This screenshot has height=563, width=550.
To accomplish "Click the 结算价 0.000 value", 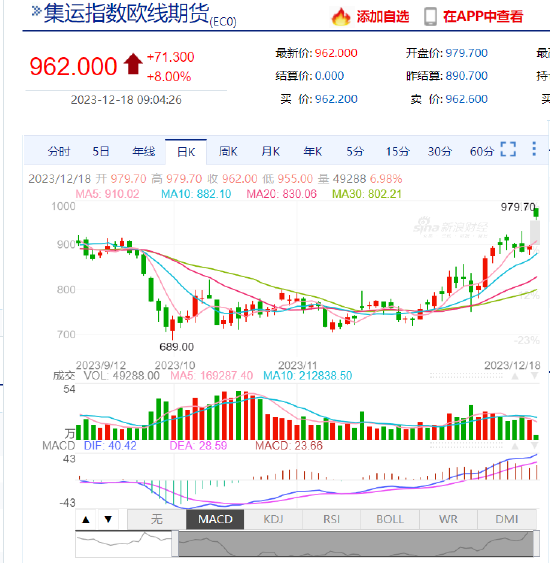I will pyautogui.click(x=329, y=76).
